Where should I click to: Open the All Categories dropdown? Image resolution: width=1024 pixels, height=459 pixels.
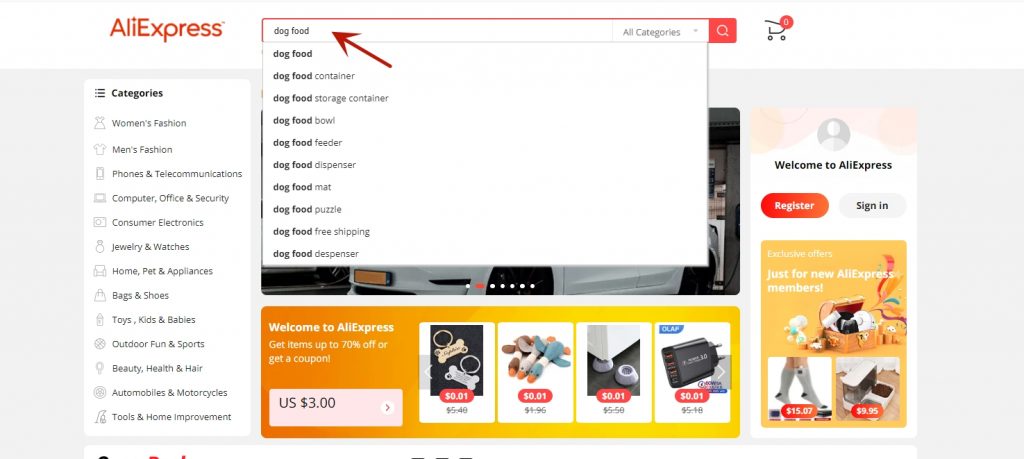click(660, 31)
